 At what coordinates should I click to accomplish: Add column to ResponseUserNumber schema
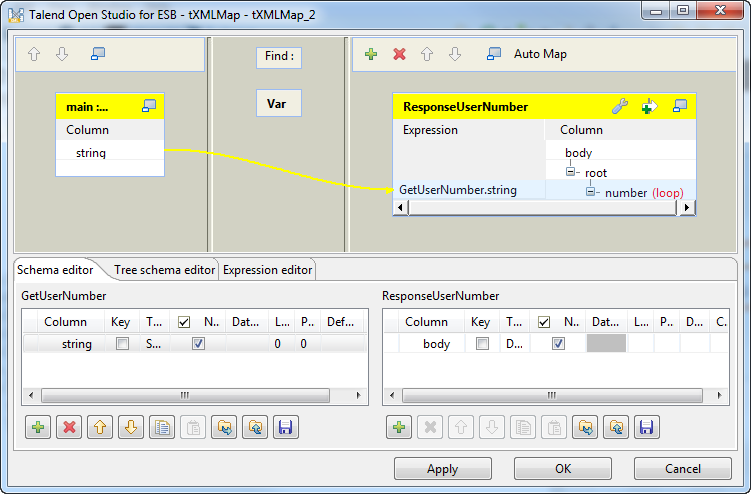tap(399, 427)
